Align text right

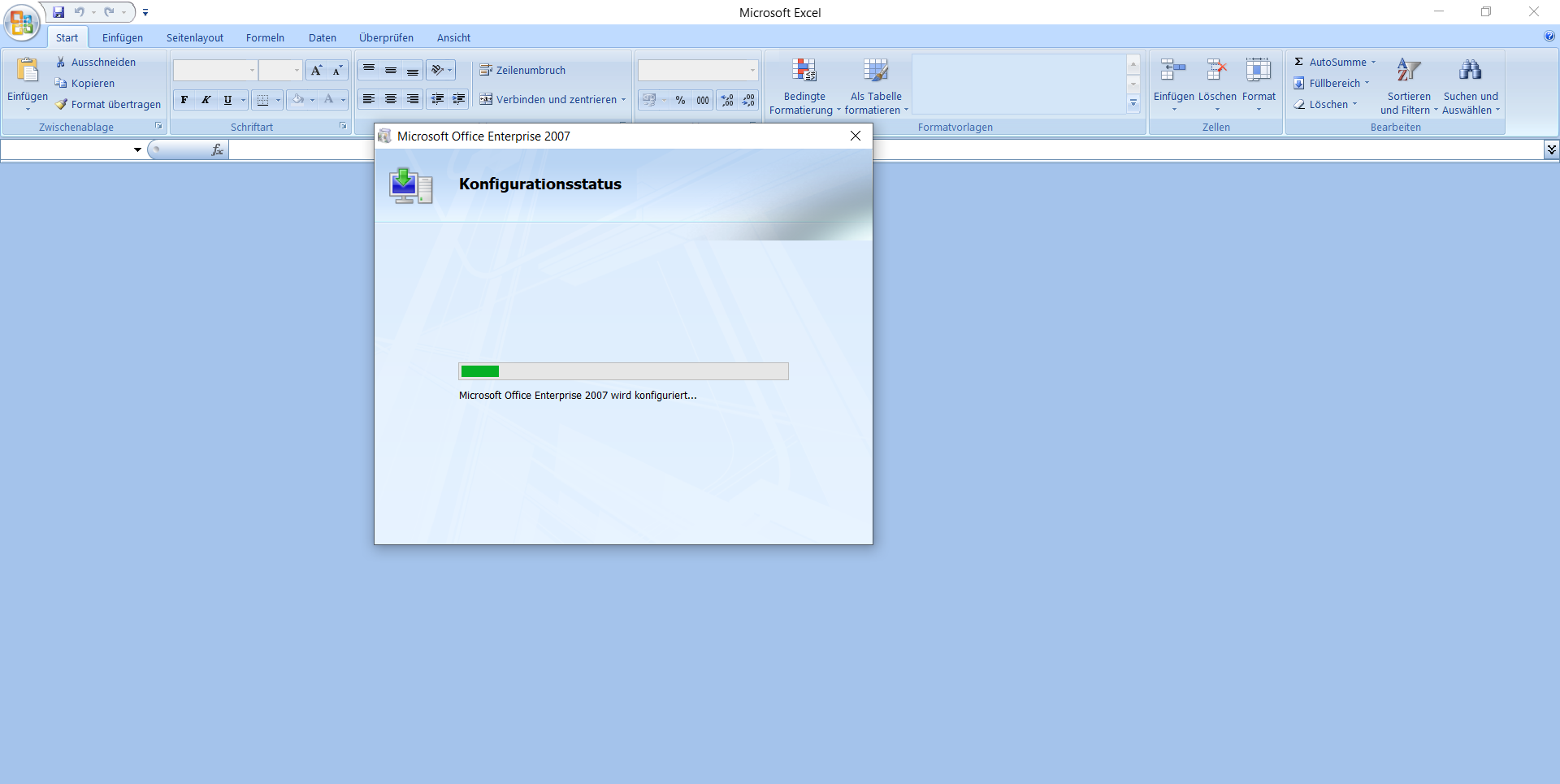coord(413,99)
